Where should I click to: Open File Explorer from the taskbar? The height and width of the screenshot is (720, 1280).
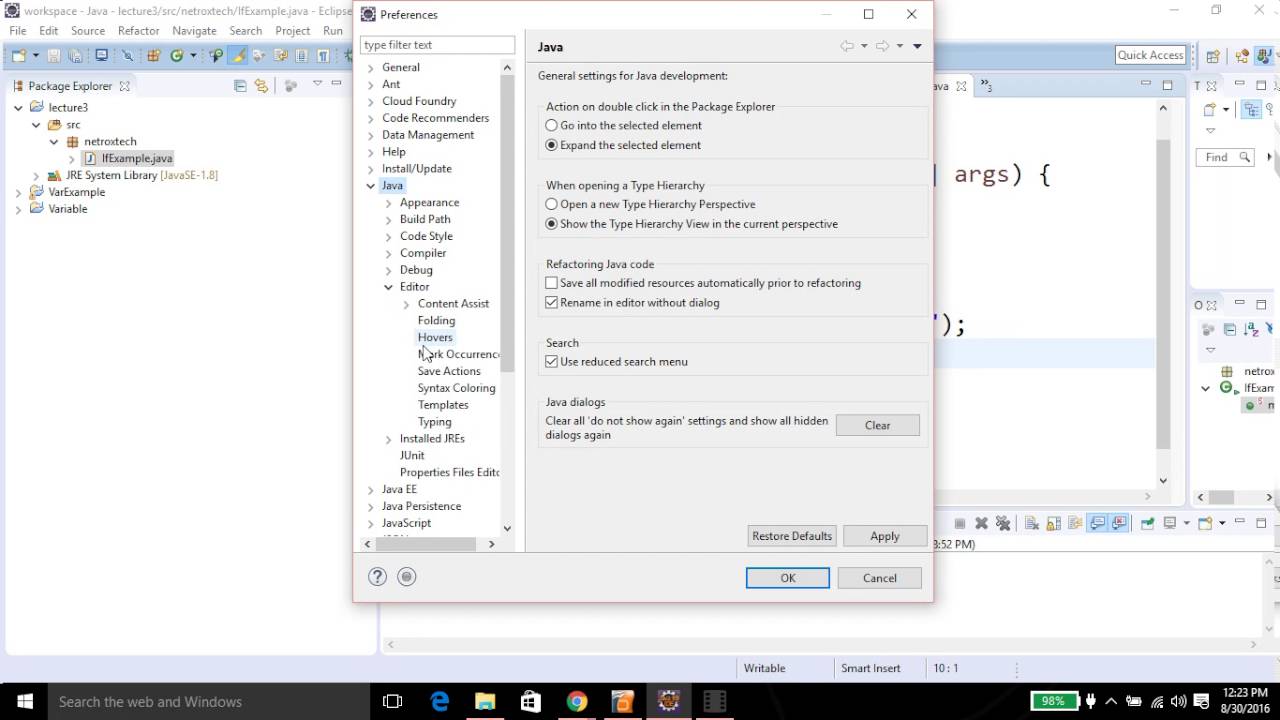(485, 701)
